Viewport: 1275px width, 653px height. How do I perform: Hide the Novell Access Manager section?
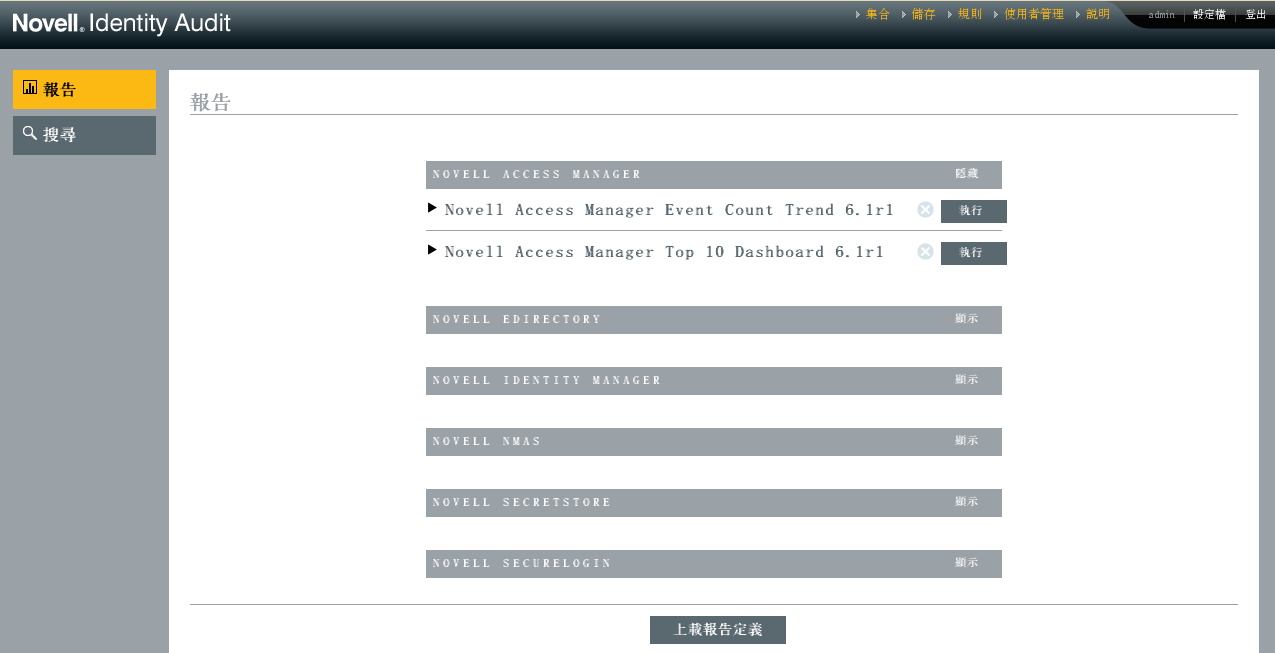[966, 174]
